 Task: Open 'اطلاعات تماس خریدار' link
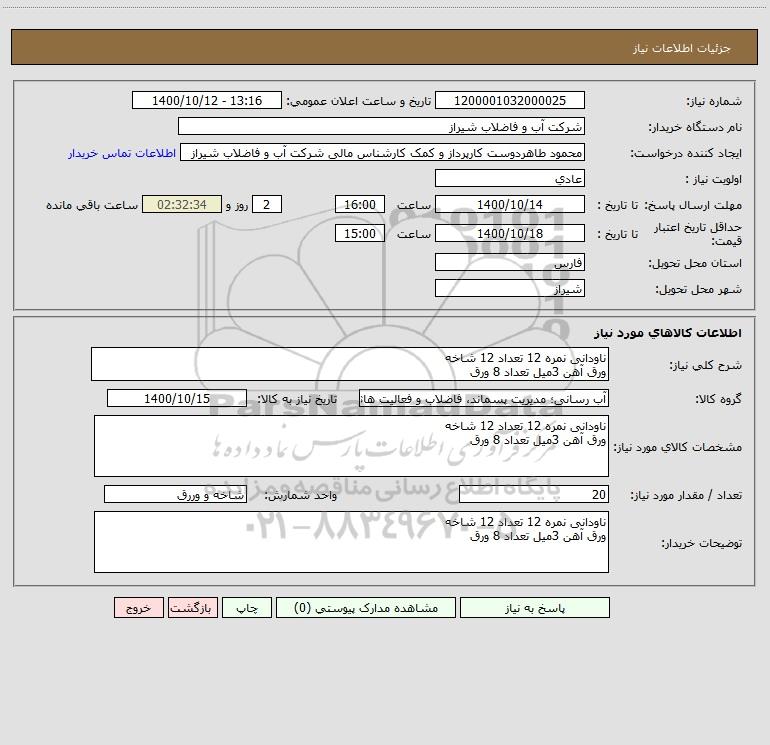pos(122,153)
